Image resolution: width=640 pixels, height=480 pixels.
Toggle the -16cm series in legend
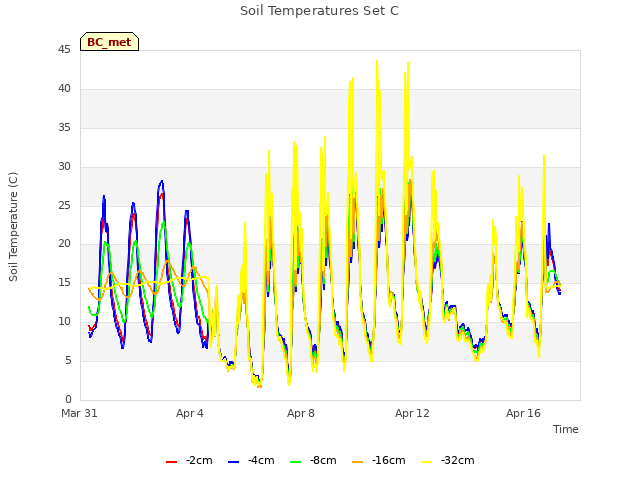coord(379,460)
